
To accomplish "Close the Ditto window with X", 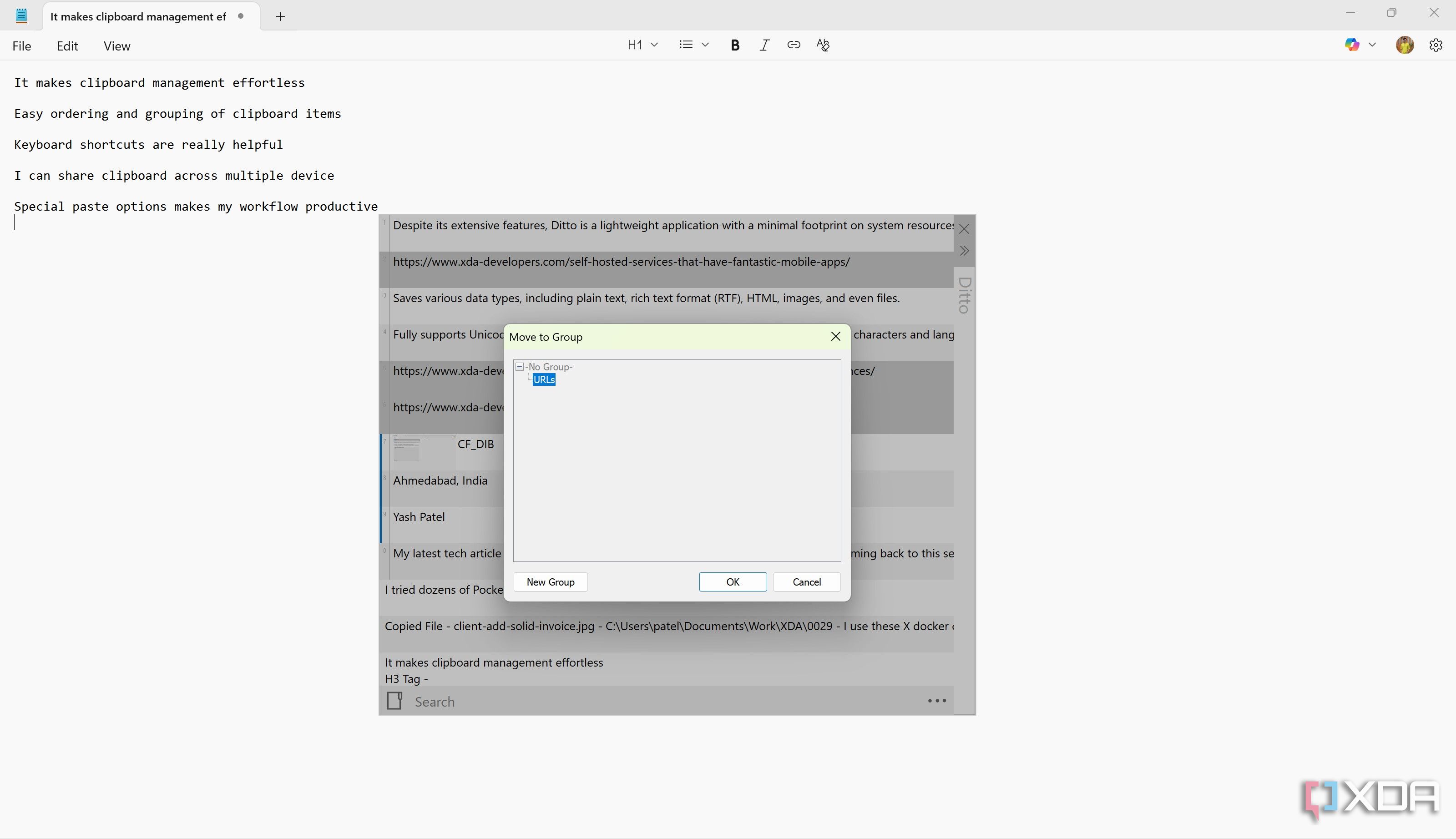I will pyautogui.click(x=964, y=229).
